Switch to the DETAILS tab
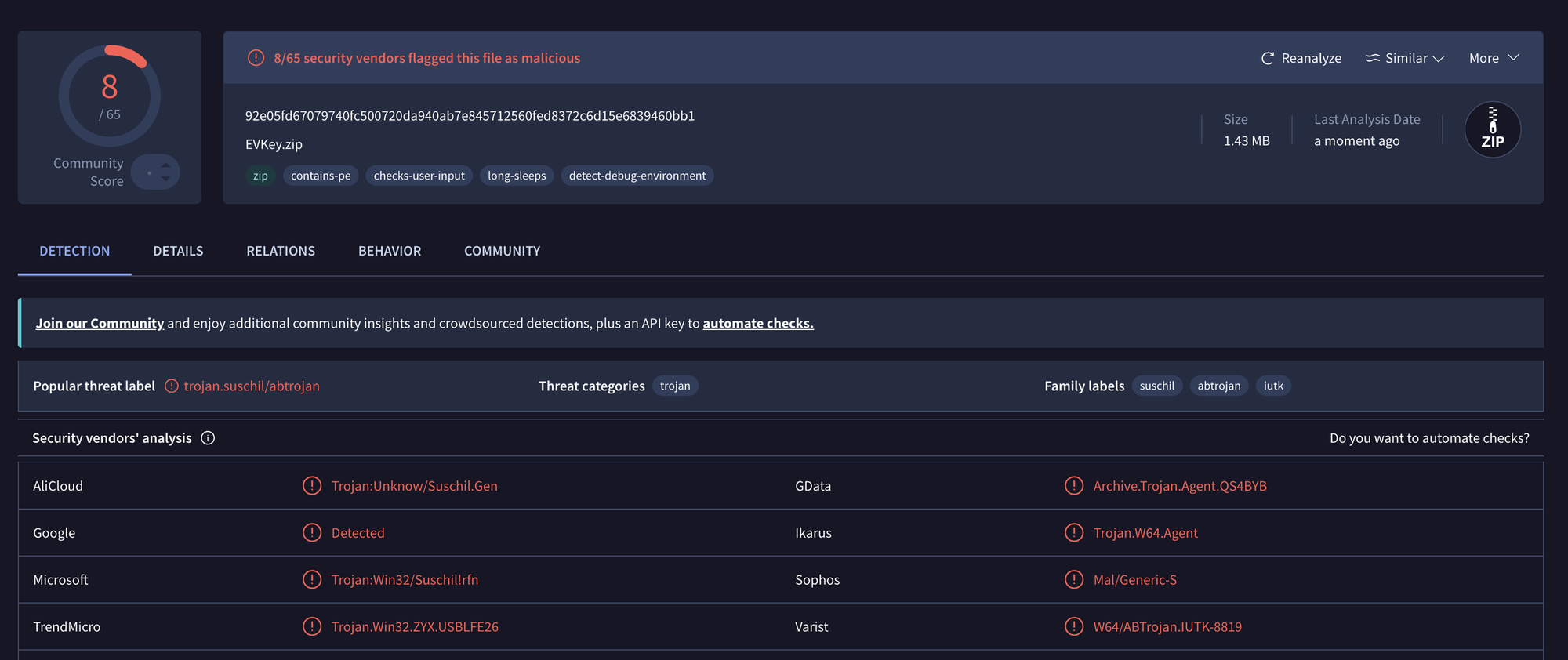This screenshot has width=1568, height=660. coord(178,251)
